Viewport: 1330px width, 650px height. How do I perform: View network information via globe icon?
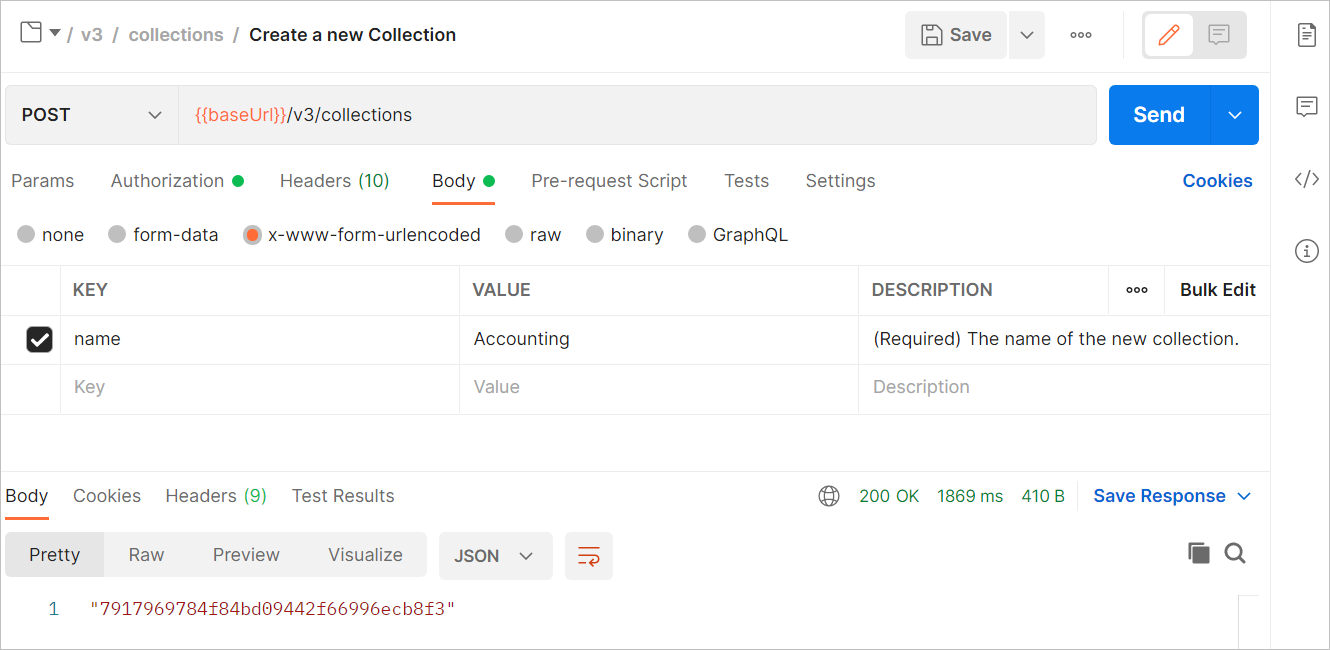(828, 495)
